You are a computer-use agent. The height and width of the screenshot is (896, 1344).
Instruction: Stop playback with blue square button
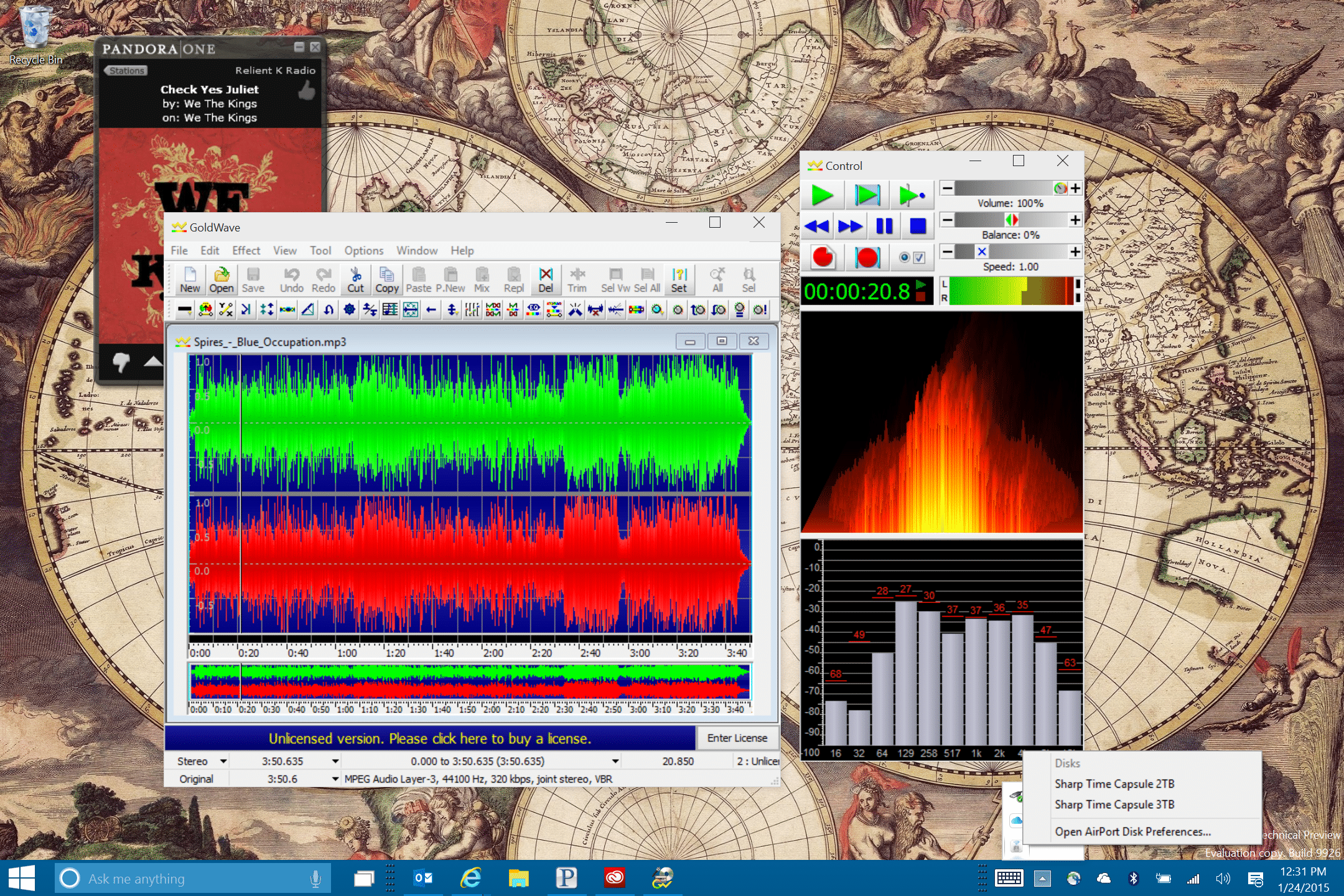[918, 226]
